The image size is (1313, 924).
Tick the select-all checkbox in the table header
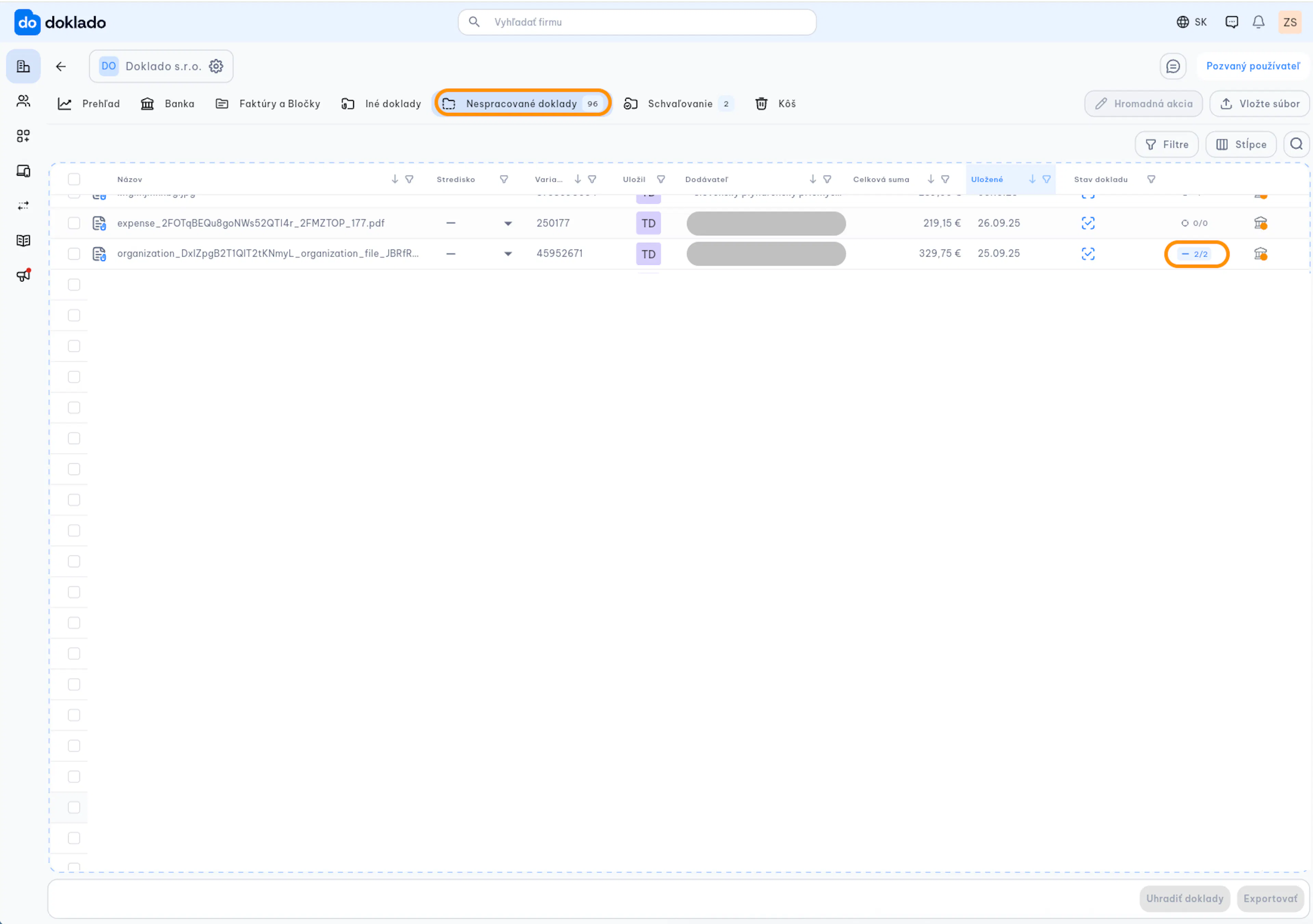point(74,180)
